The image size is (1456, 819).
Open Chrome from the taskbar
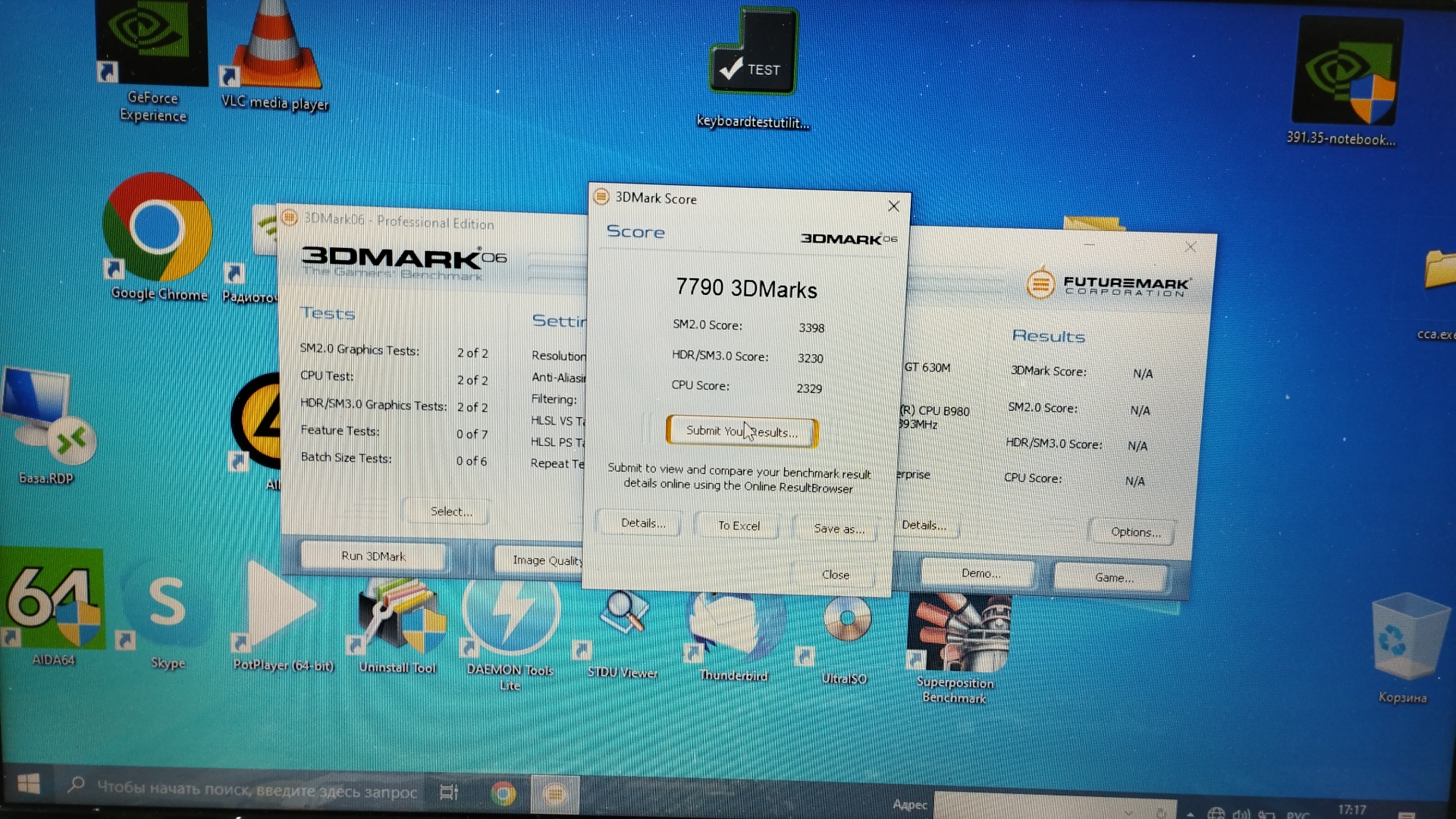(502, 793)
